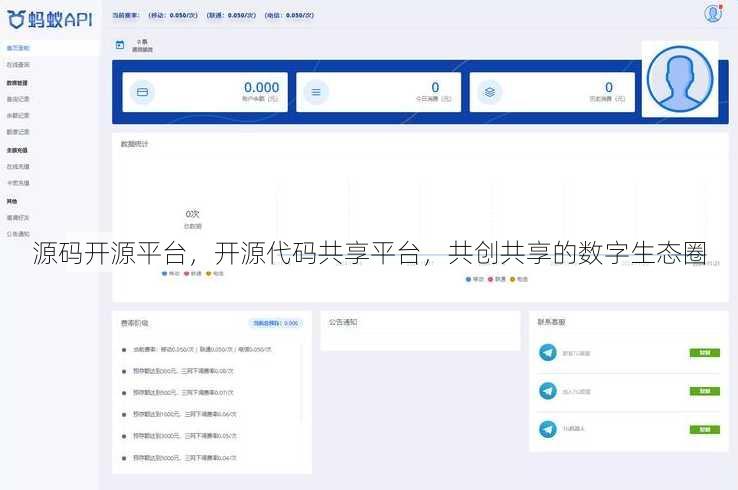Screen dimensions: 738x490
Task: Toggle red 联通 legend under the line chart
Action: point(497,279)
